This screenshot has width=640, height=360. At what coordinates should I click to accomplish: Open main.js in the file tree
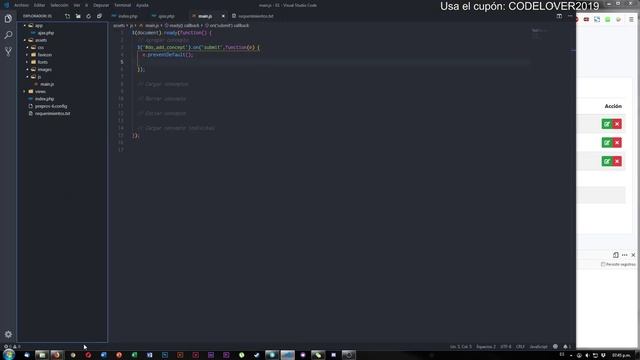coord(47,84)
